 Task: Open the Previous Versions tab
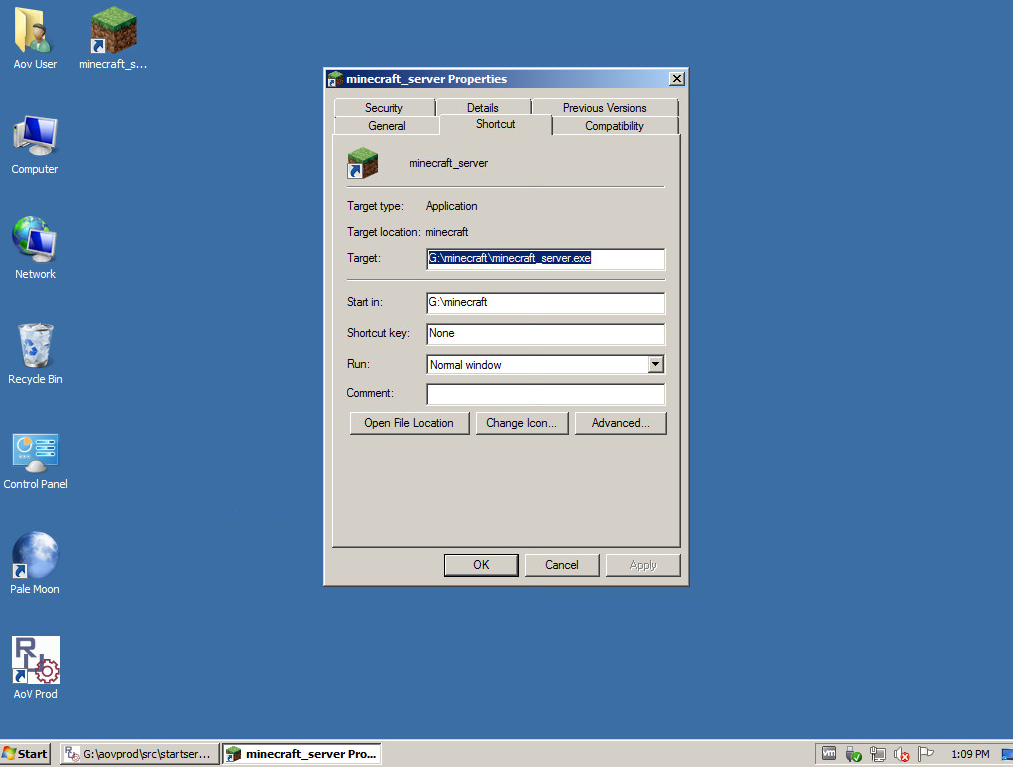pos(605,107)
